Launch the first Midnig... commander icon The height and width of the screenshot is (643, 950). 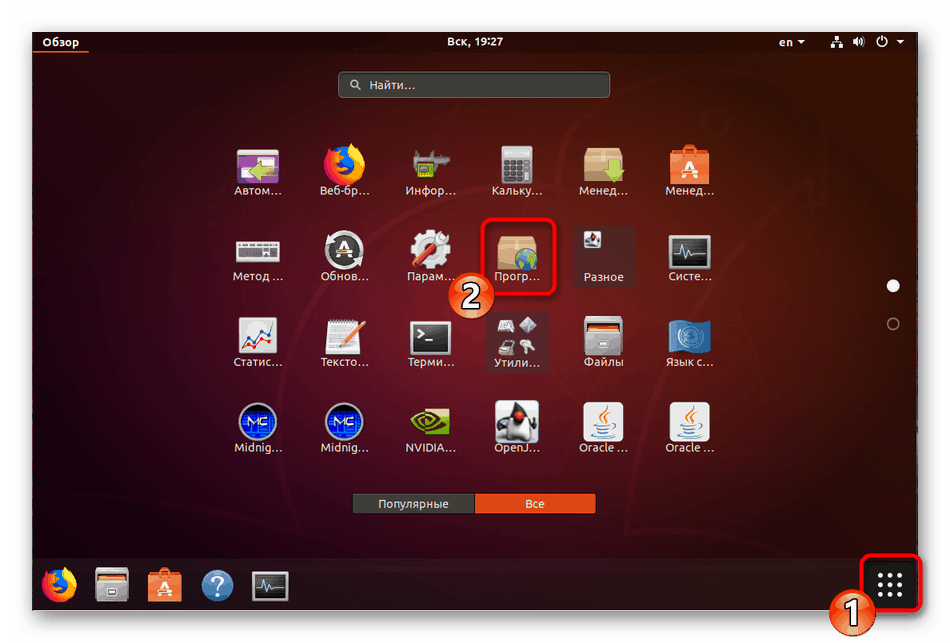pyautogui.click(x=257, y=429)
